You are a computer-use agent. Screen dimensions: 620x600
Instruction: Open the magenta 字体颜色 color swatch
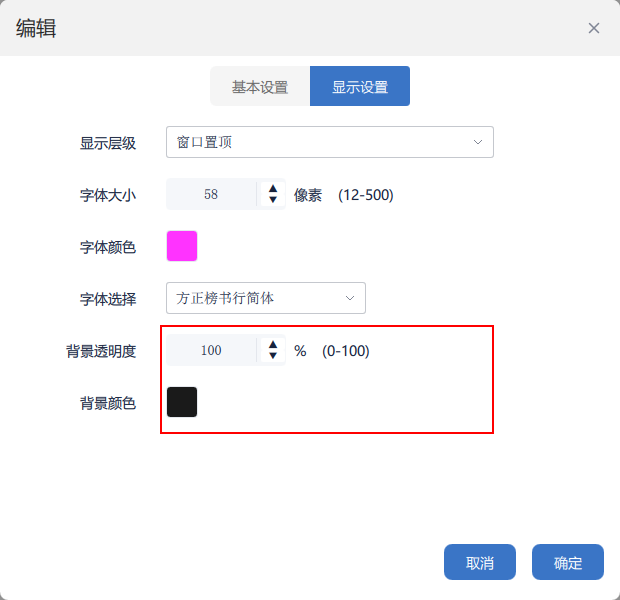(x=182, y=246)
